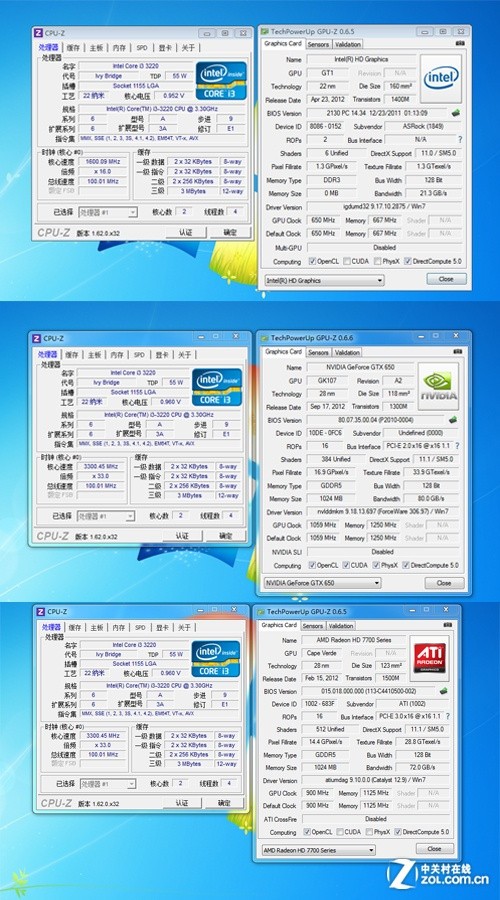Toggle OpenCL checkbox in Radeon HD 7700 GPU-Z
500x900 pixels.
click(307, 832)
